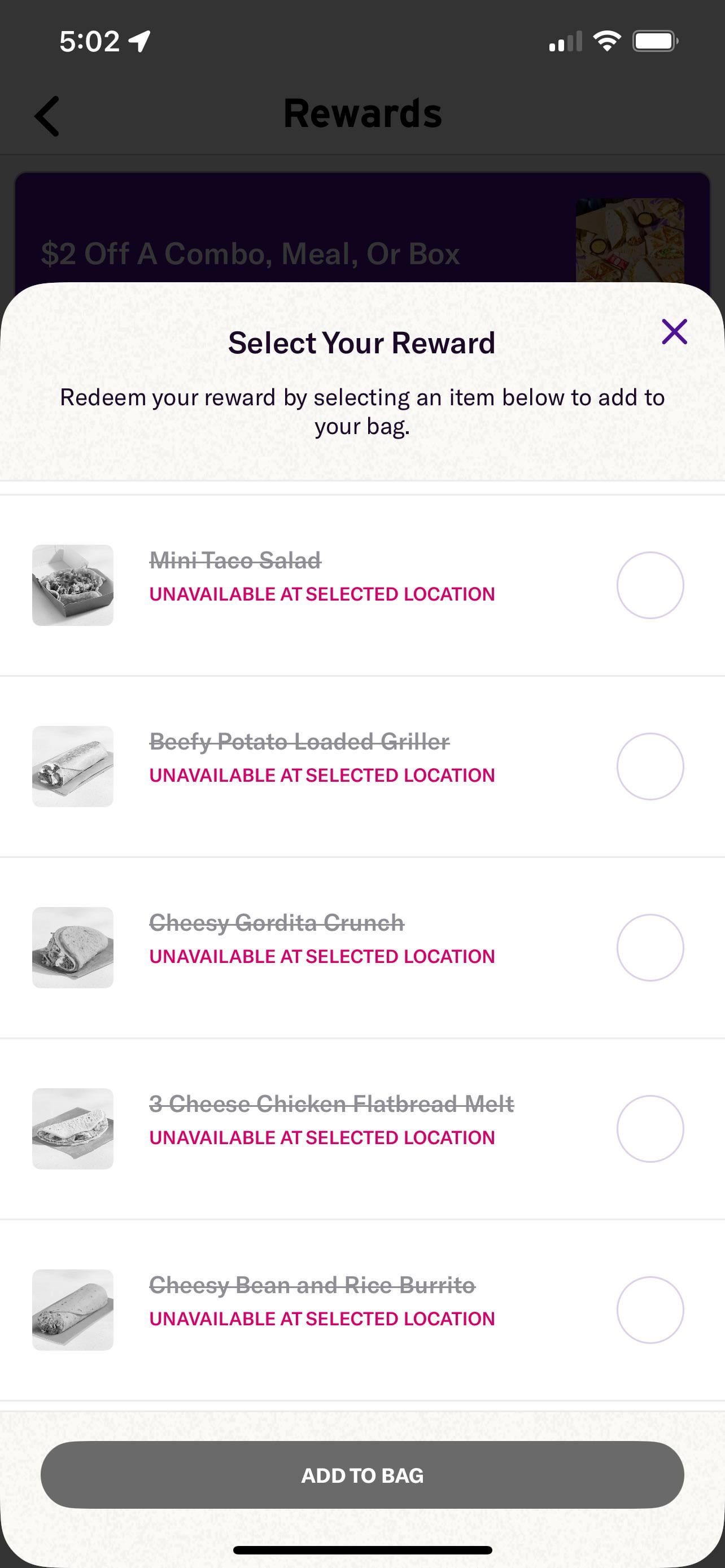The image size is (725, 1568).
Task: Choose the Cheesy Gordita Crunch radio button
Action: (x=649, y=947)
